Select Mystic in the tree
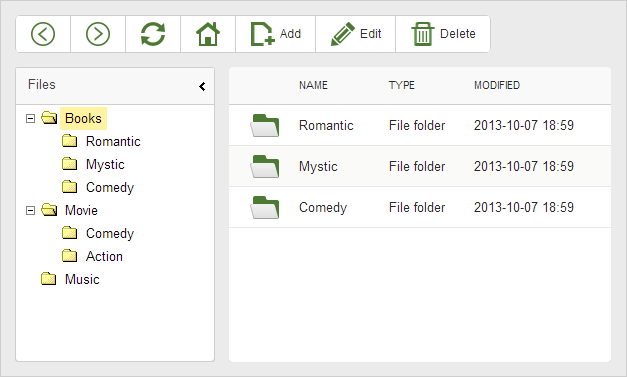 105,164
